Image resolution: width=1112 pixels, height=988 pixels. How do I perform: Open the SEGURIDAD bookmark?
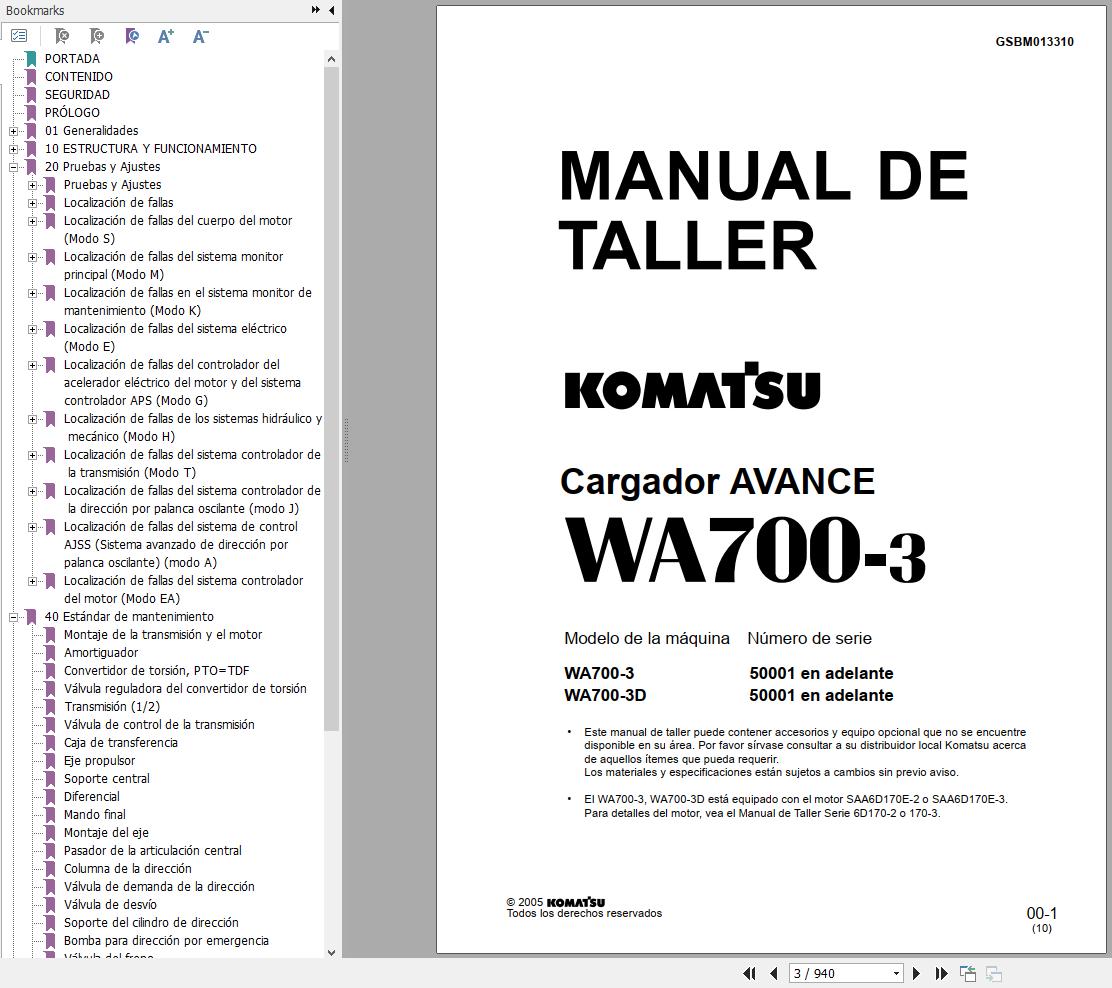coord(78,94)
